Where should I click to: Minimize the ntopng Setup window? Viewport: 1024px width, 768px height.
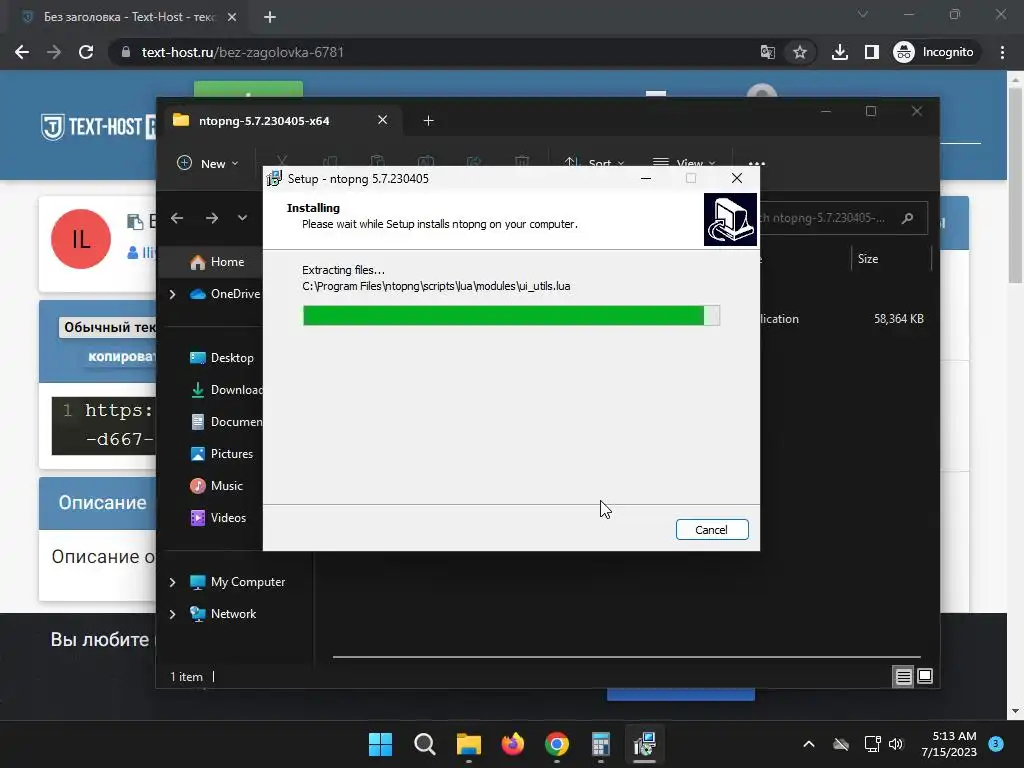[646, 178]
